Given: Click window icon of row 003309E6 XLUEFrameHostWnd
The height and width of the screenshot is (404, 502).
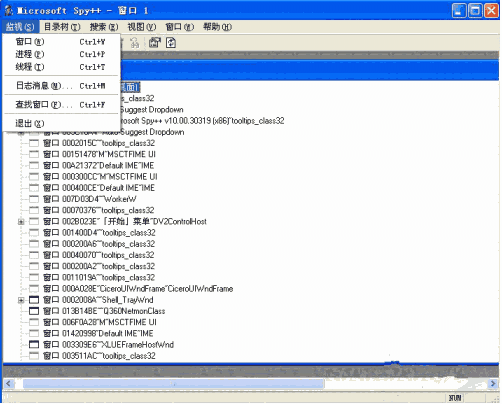Looking at the screenshot, I should coord(34,345).
